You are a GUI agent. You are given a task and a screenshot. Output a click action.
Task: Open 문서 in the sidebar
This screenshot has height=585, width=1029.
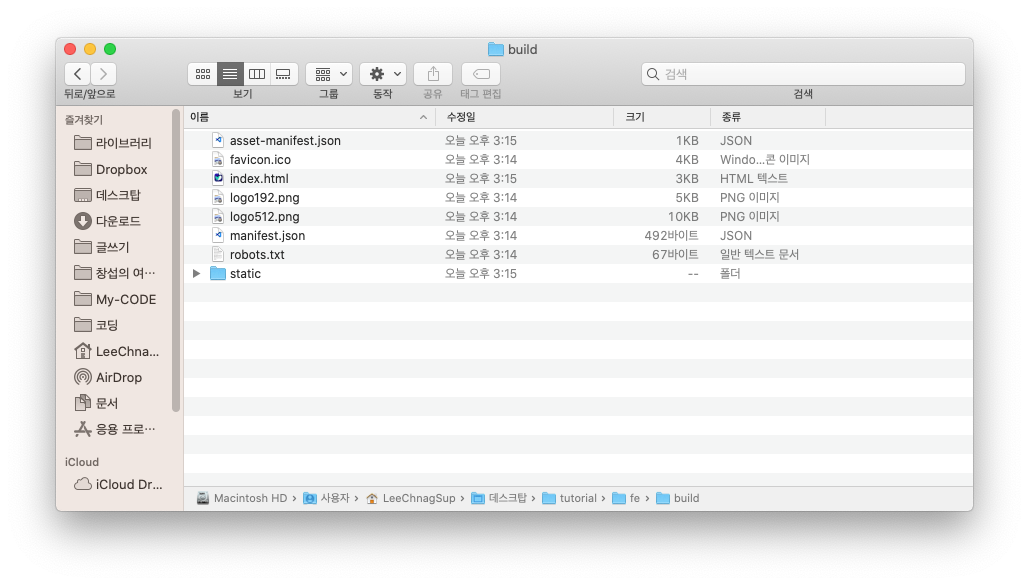coord(96,403)
